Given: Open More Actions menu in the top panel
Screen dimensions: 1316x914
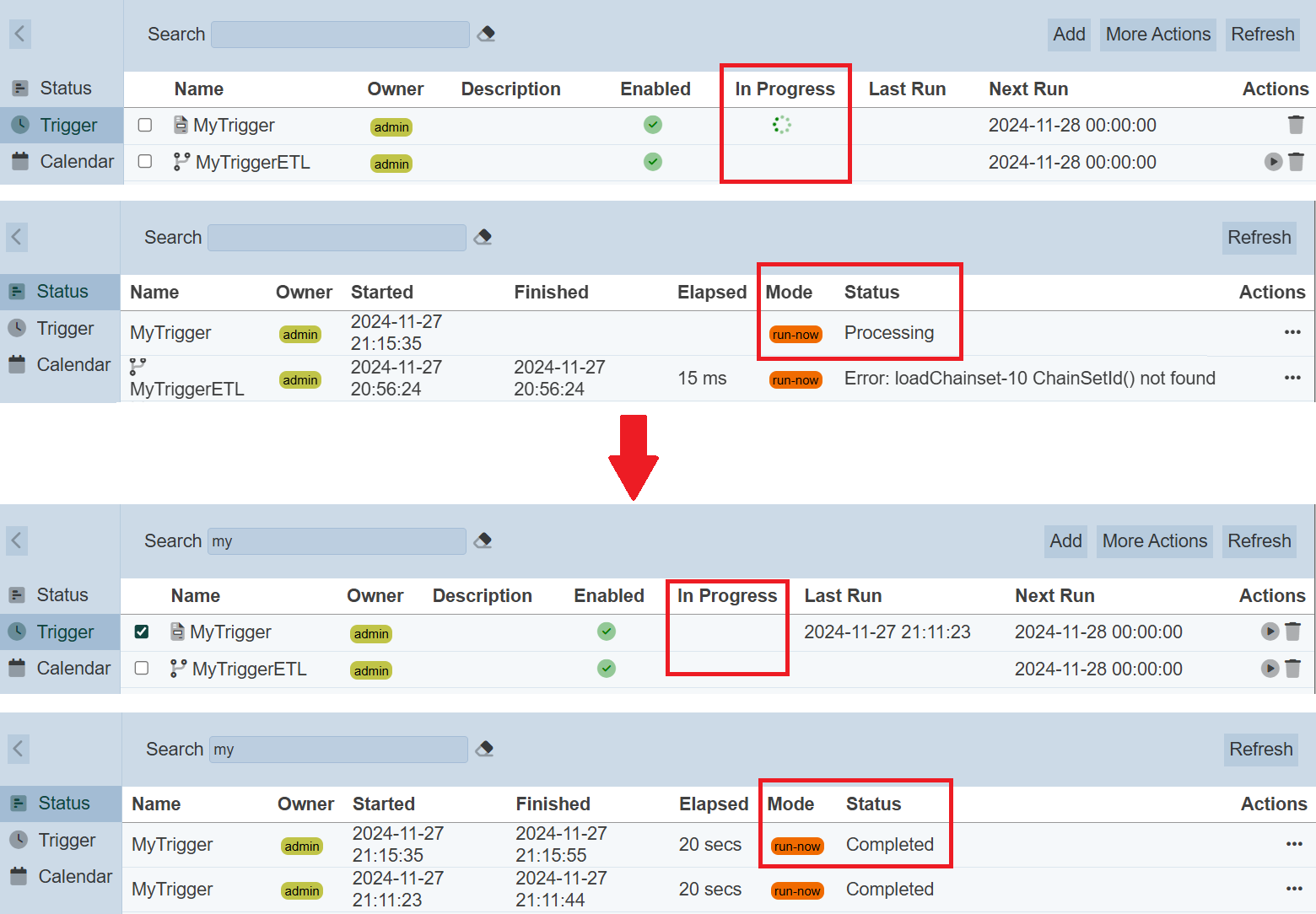Looking at the screenshot, I should point(1157,35).
